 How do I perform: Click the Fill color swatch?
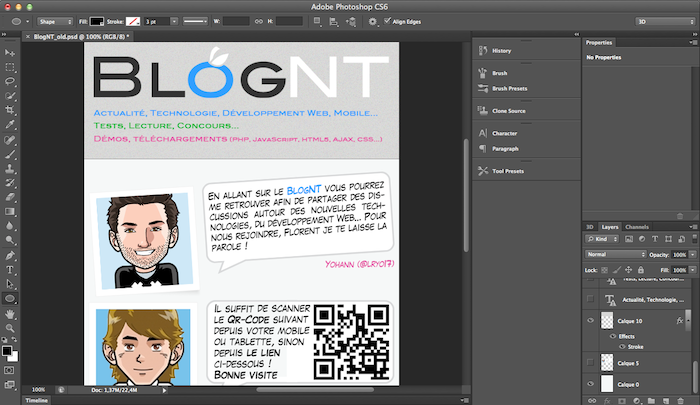[x=98, y=20]
